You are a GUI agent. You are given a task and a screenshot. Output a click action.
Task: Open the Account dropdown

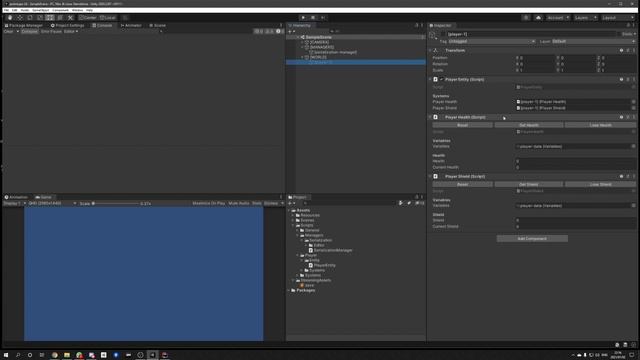pyautogui.click(x=558, y=18)
